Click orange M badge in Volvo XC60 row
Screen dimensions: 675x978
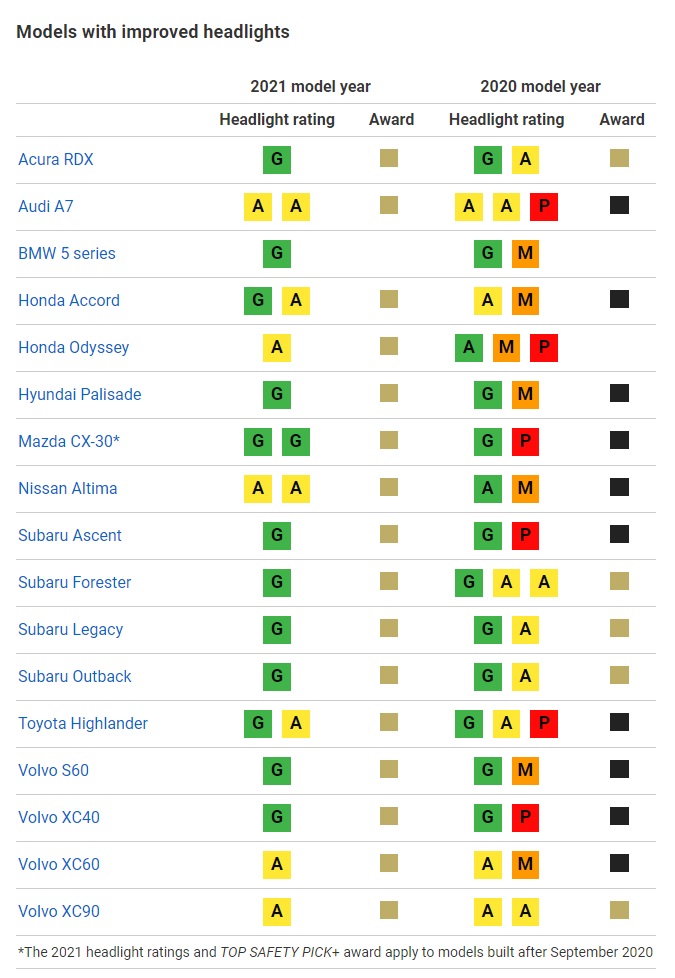[525, 864]
